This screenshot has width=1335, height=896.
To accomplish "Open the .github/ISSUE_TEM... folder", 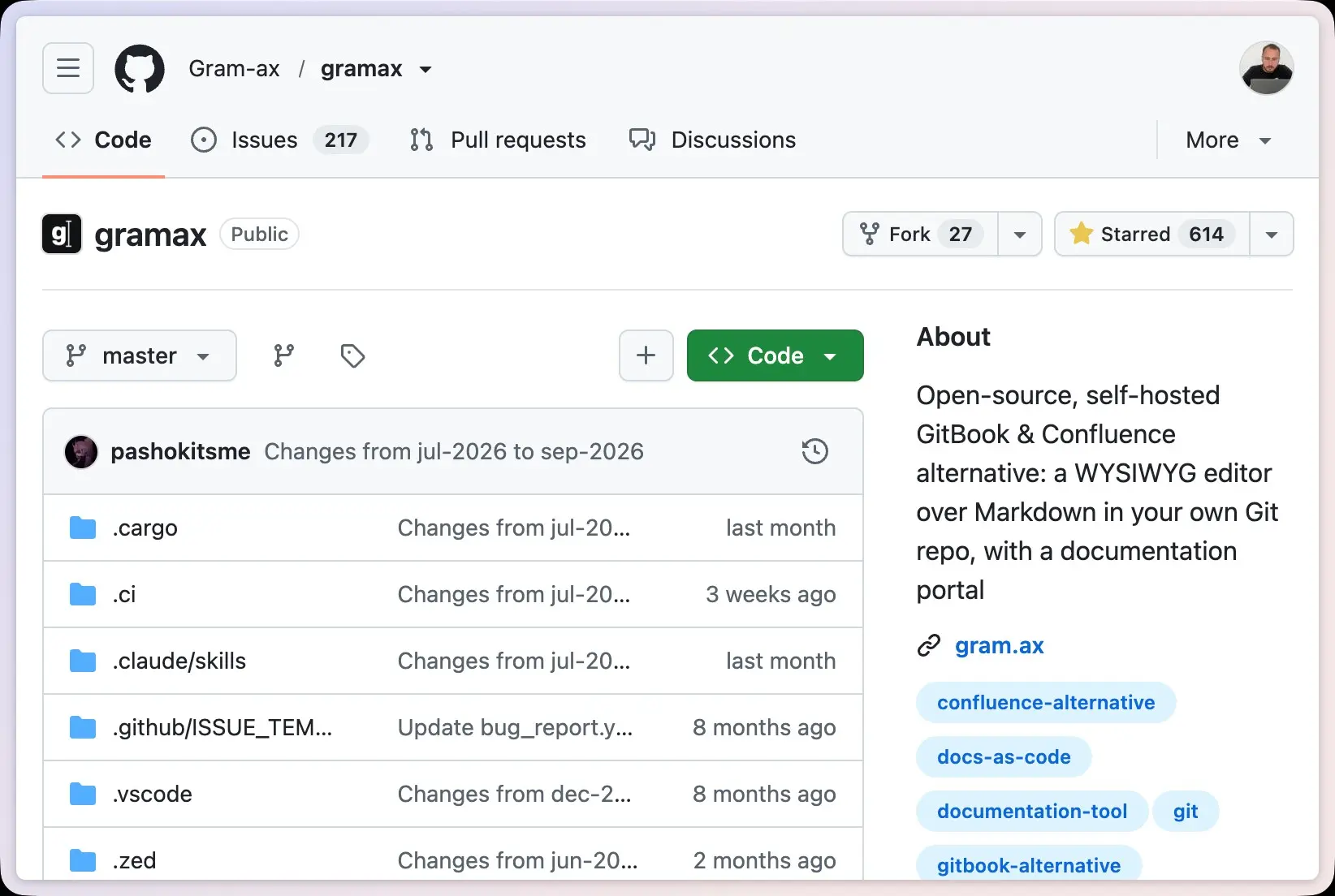I will coord(222,727).
